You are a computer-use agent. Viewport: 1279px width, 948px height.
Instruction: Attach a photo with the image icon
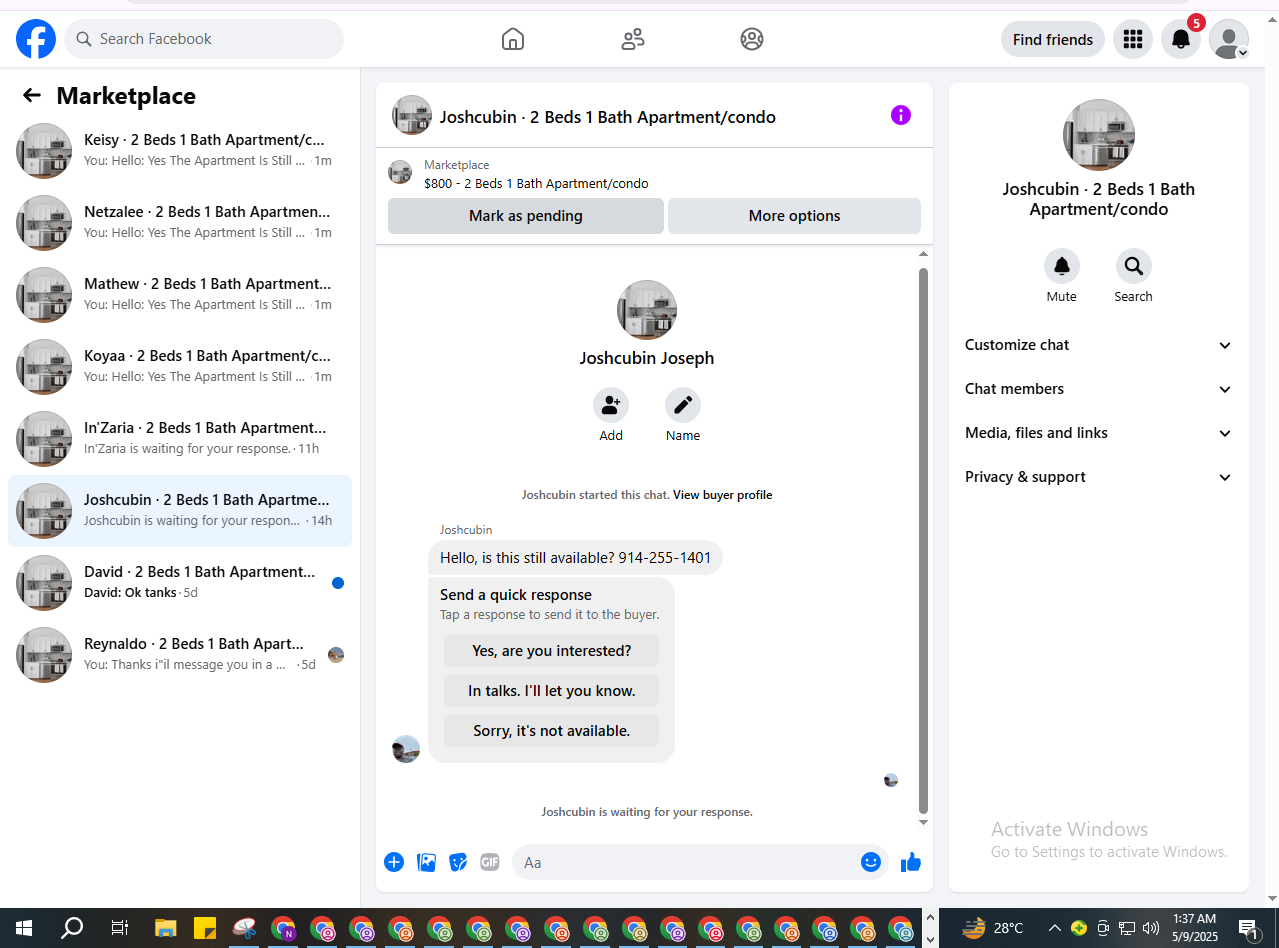pos(426,862)
